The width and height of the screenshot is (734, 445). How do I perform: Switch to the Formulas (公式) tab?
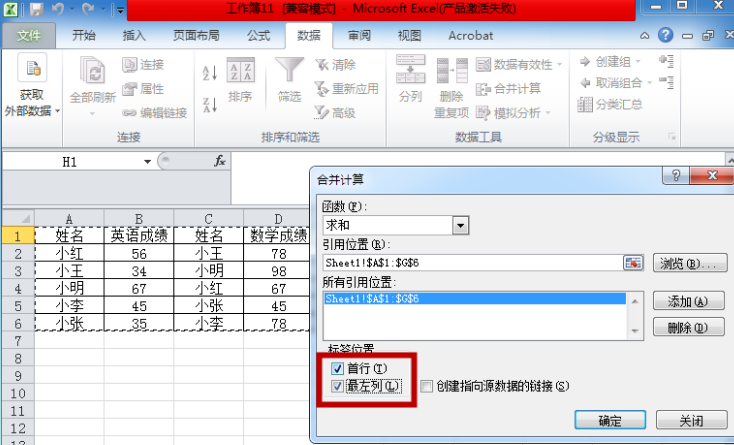258,35
